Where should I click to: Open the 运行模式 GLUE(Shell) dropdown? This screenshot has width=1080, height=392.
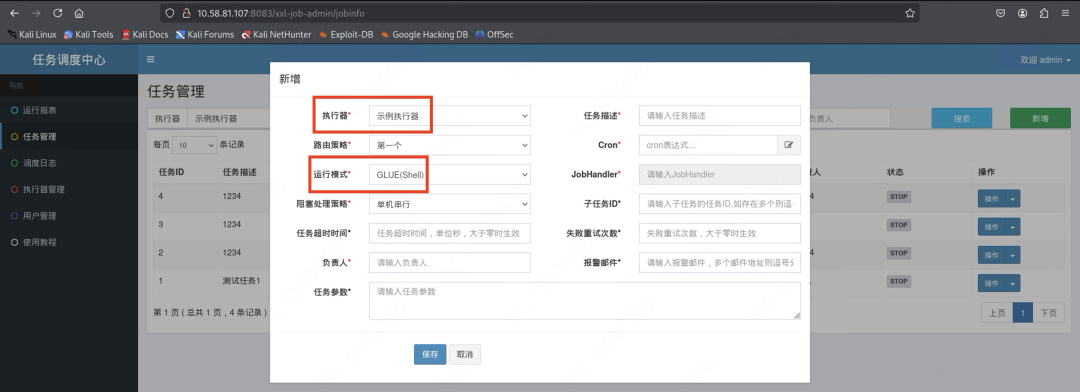coord(450,175)
